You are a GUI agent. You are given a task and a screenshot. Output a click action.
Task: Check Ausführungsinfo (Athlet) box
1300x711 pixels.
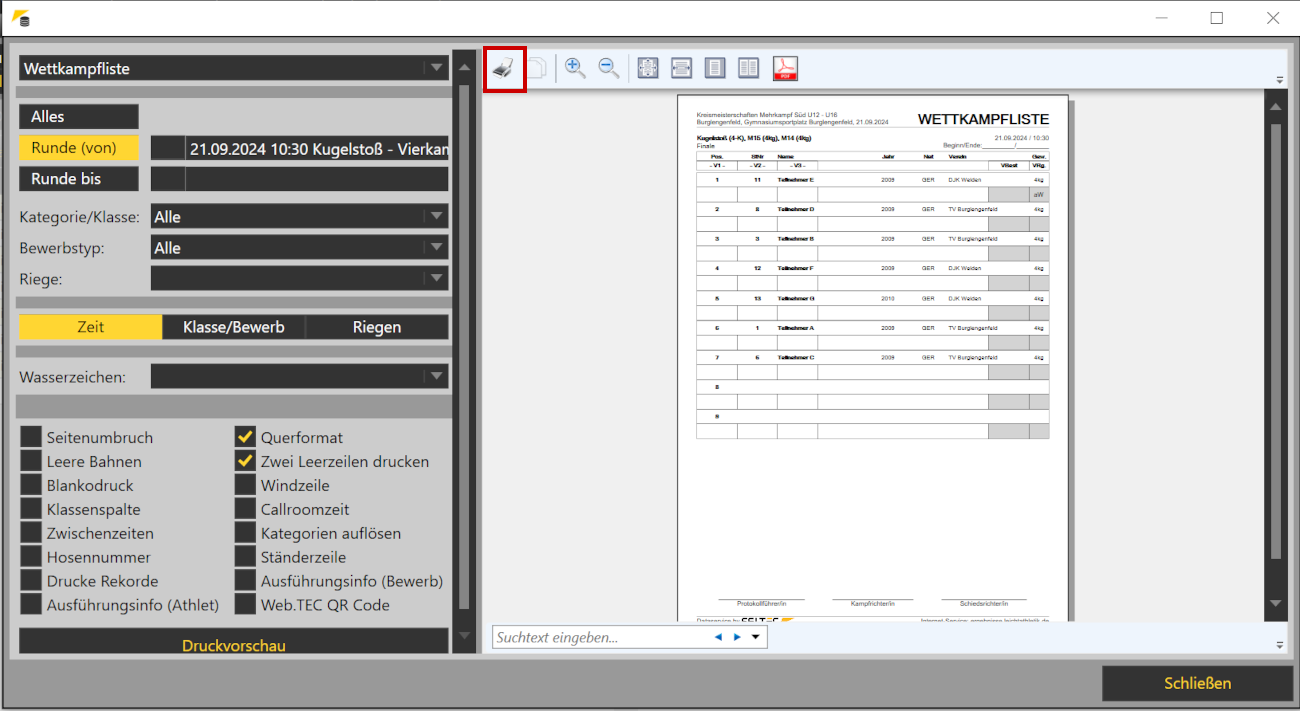click(x=31, y=605)
